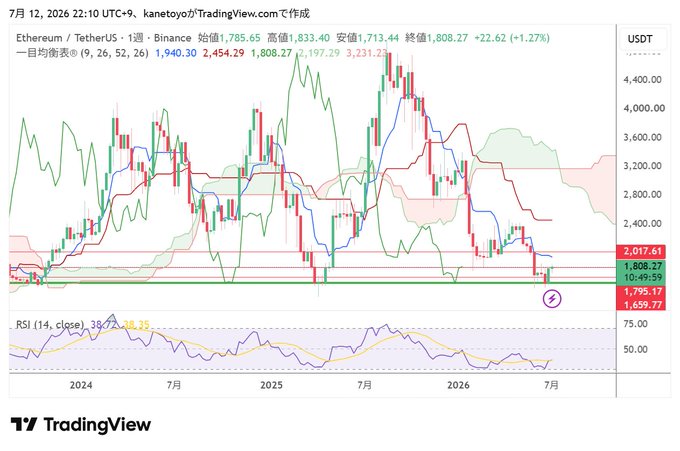Viewport: 680px width, 451px height.
Task: Click the TradingView logo at bottom
Action: pos(81,425)
